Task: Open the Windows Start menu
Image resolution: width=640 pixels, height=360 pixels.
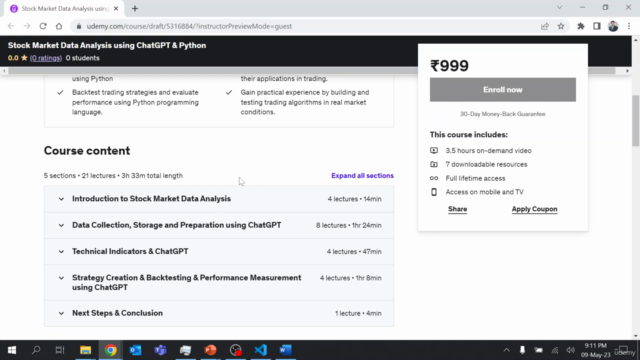Action: coord(12,350)
